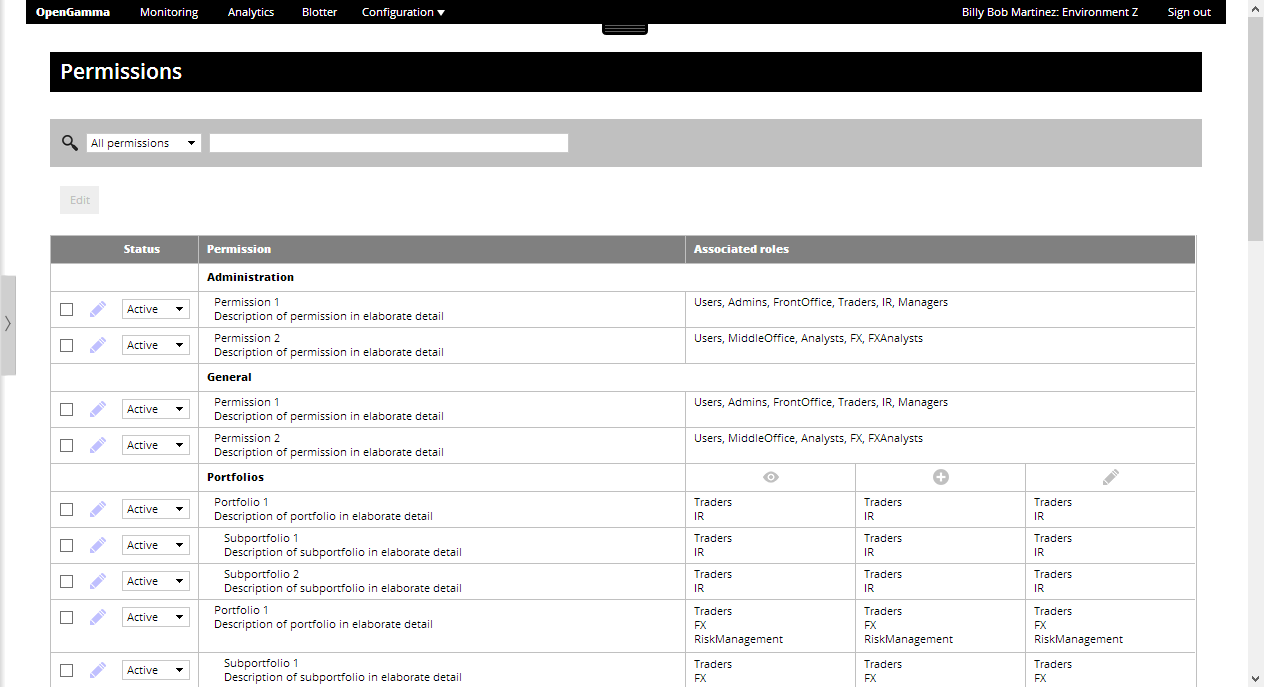Screen dimensions: 1264x687
Task: Click the disabled Edit button
Action: tap(79, 199)
